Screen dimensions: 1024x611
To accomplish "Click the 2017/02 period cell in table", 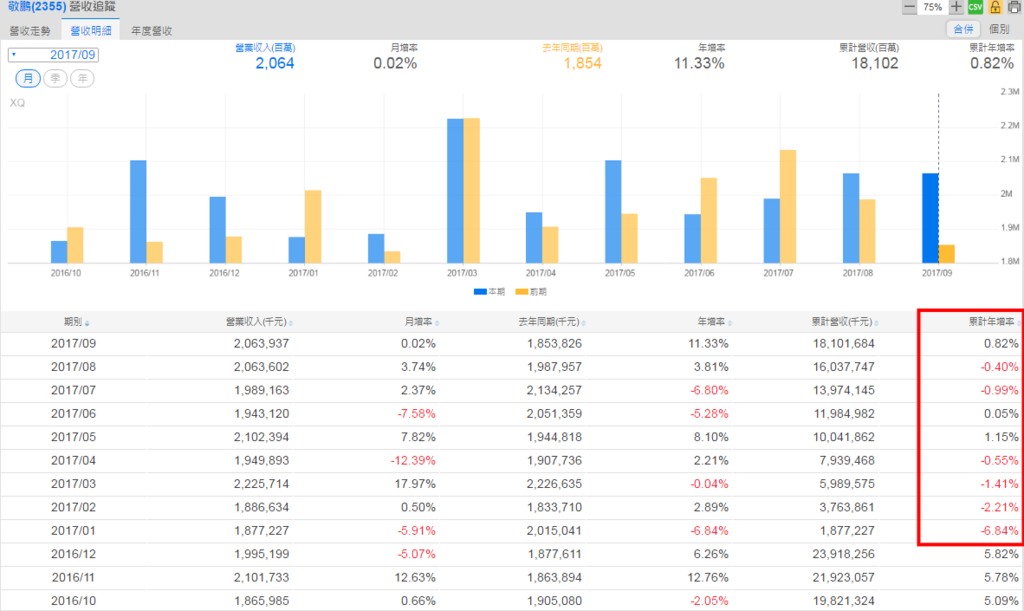I will [73, 508].
